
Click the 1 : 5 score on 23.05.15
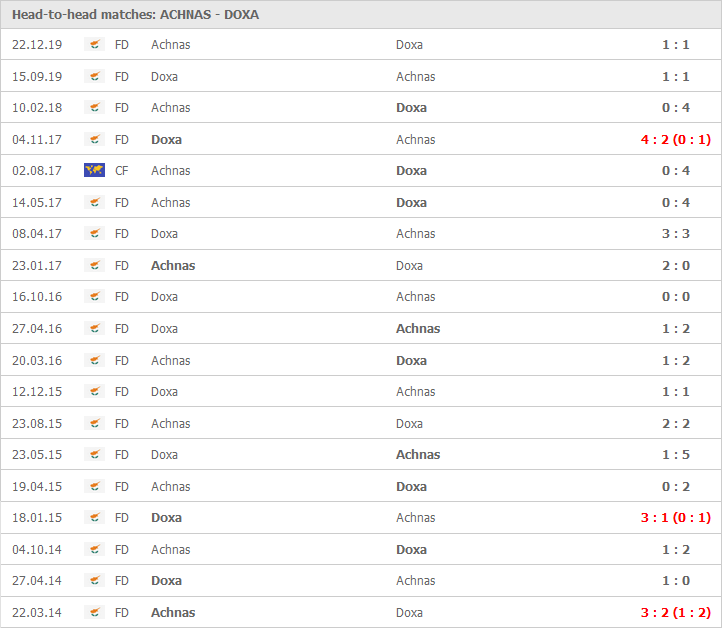[675, 455]
